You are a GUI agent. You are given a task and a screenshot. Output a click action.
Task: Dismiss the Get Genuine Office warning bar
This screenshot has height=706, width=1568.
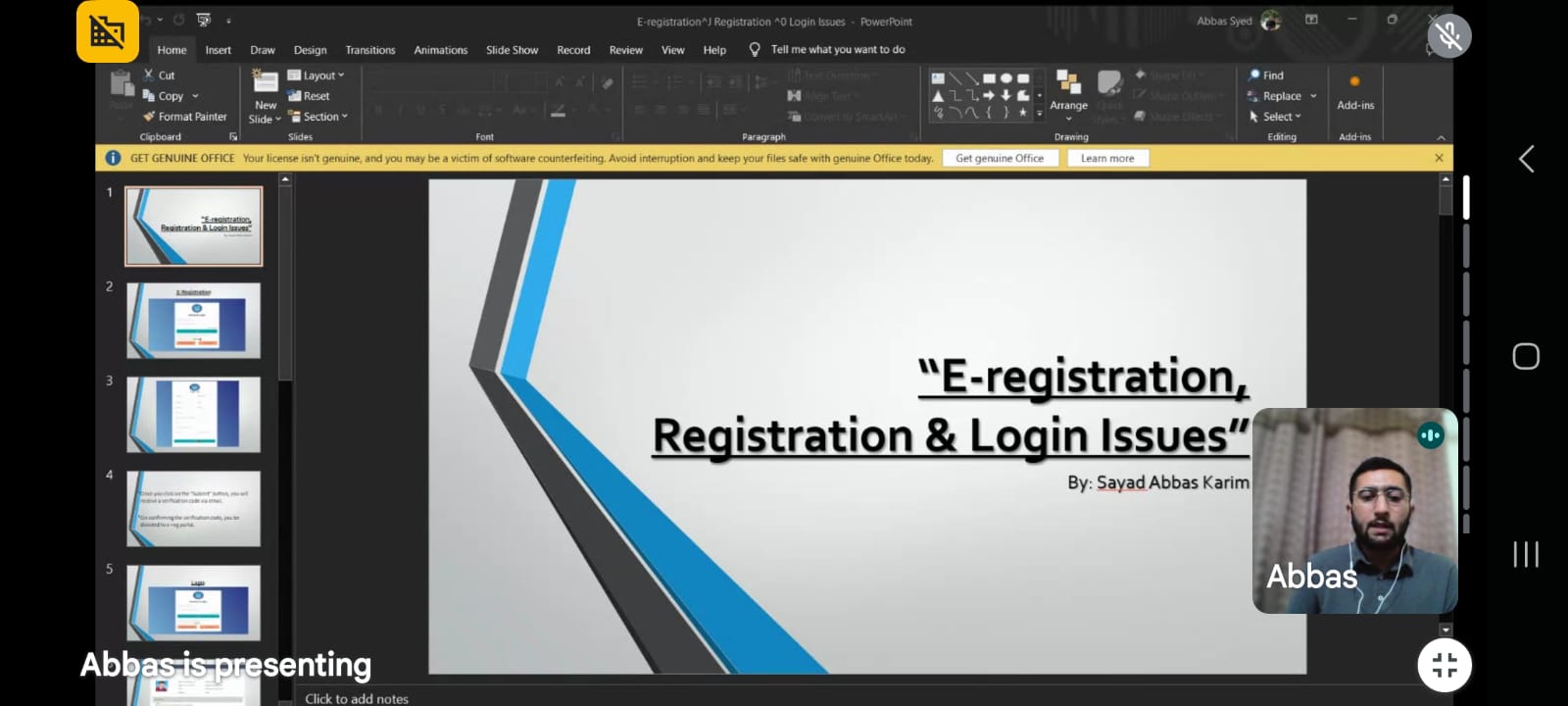pos(1439,158)
